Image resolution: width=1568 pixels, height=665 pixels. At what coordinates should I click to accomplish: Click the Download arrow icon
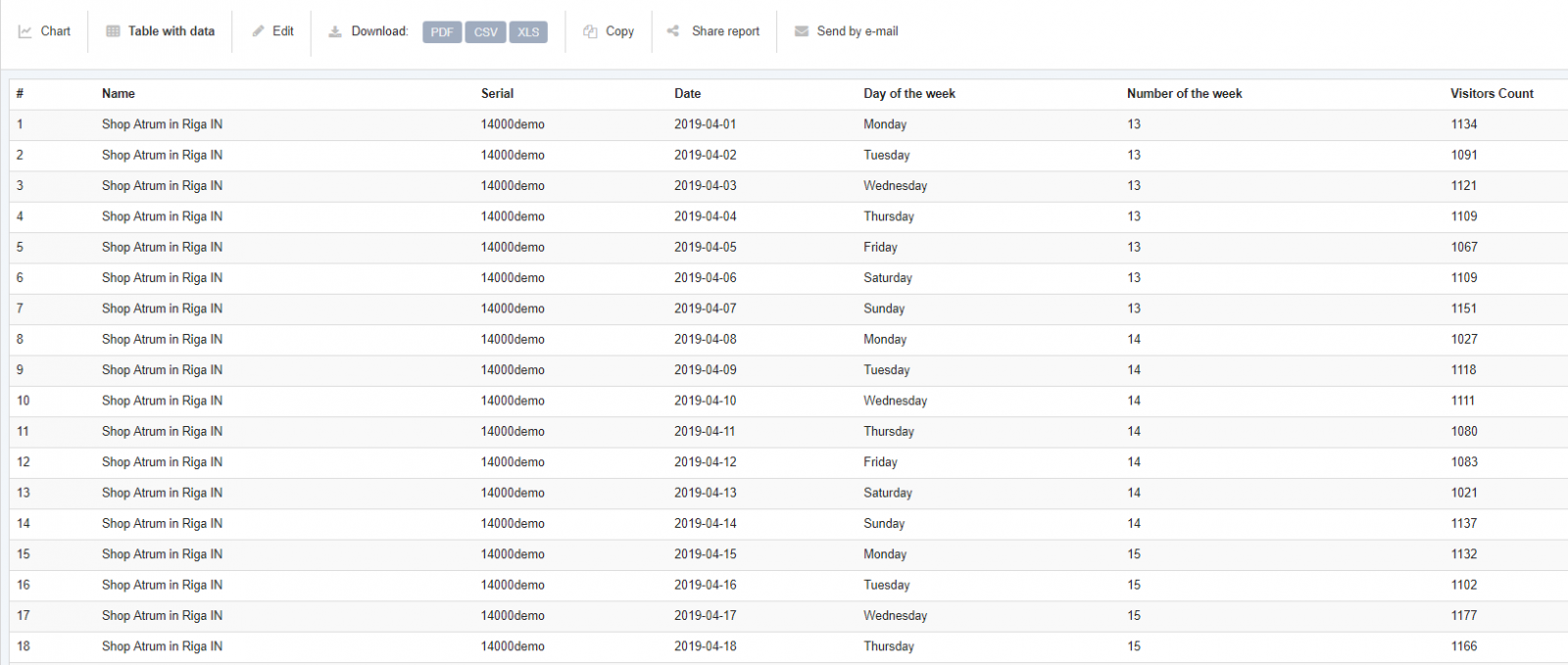tap(335, 31)
